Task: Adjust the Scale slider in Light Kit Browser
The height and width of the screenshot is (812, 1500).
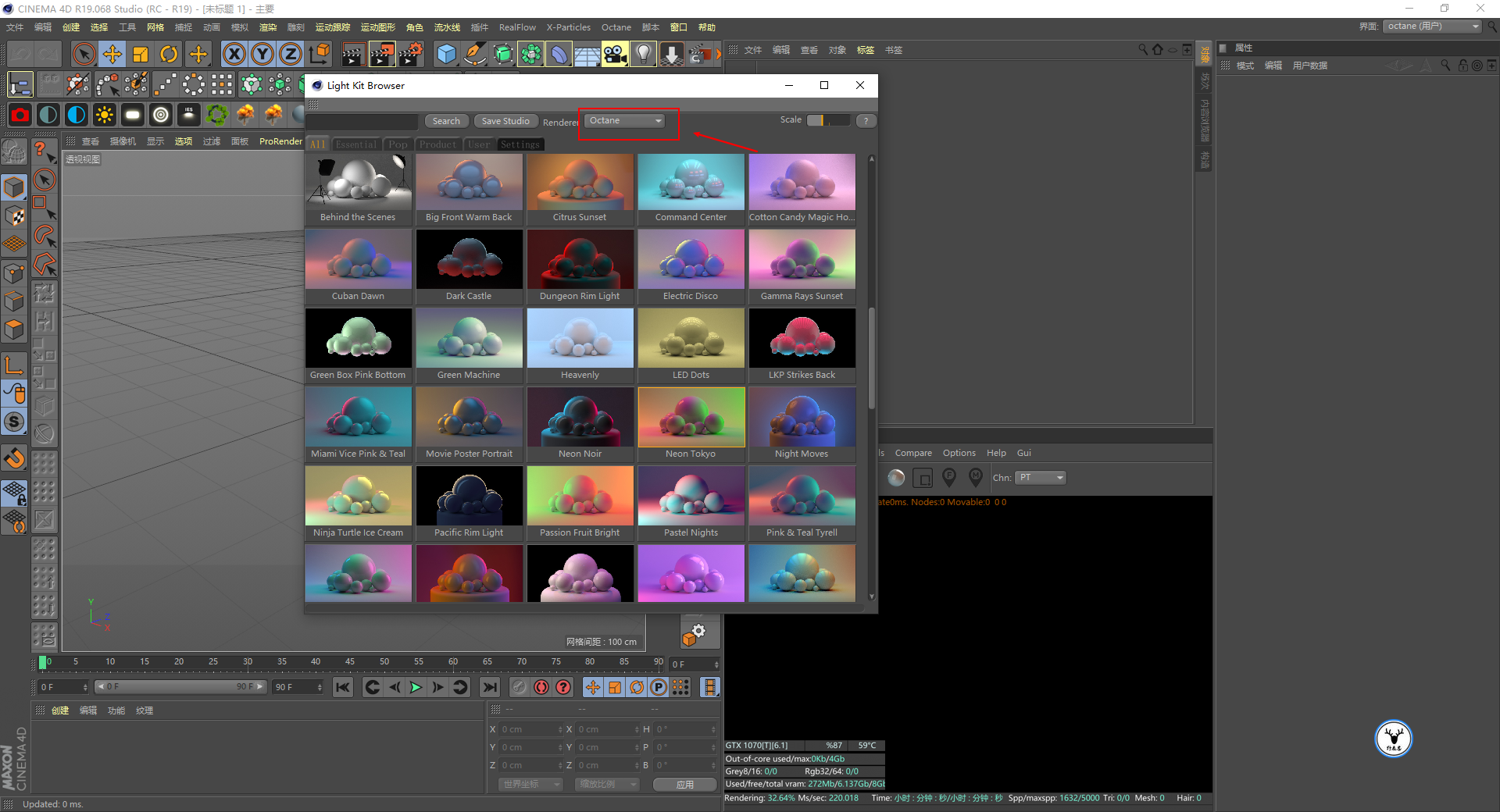Action: click(828, 120)
